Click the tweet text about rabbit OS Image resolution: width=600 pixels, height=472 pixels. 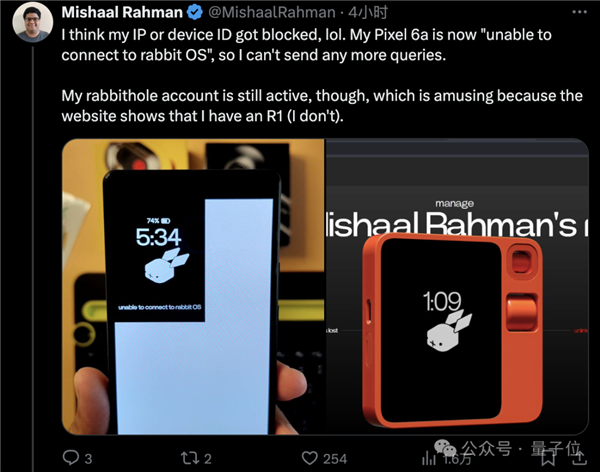point(306,45)
